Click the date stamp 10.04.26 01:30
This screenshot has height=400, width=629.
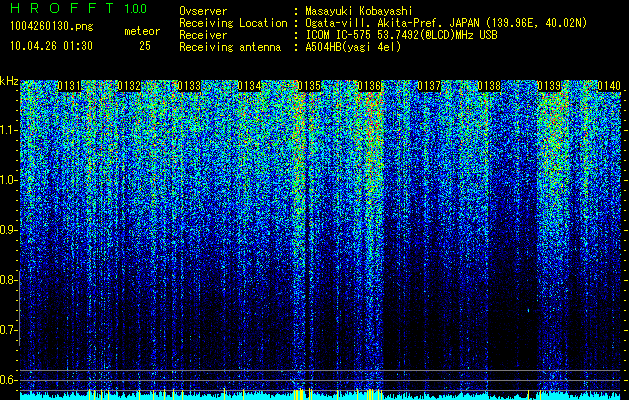click(x=51, y=46)
